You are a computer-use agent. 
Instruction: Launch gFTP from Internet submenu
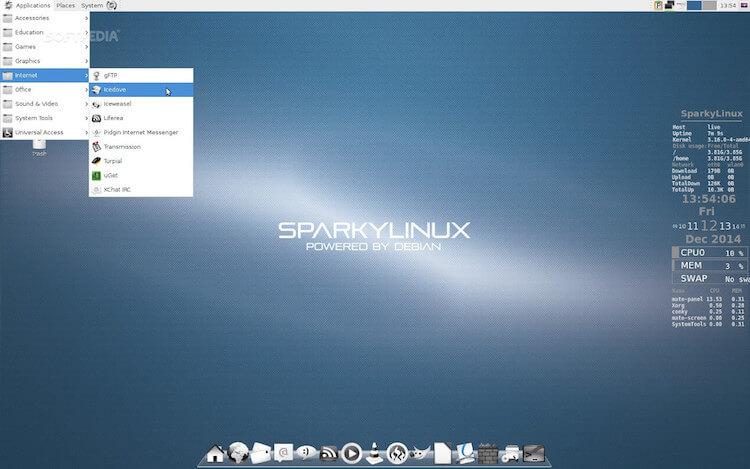click(x=141, y=76)
